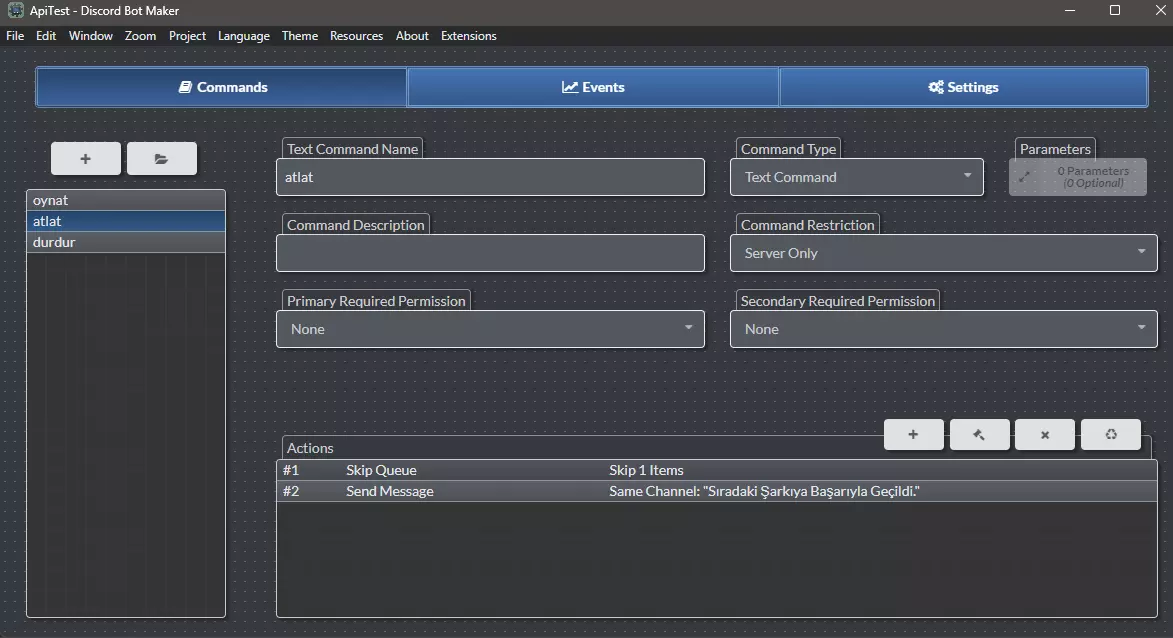
Task: Add a new action with plus icon
Action: [913, 435]
